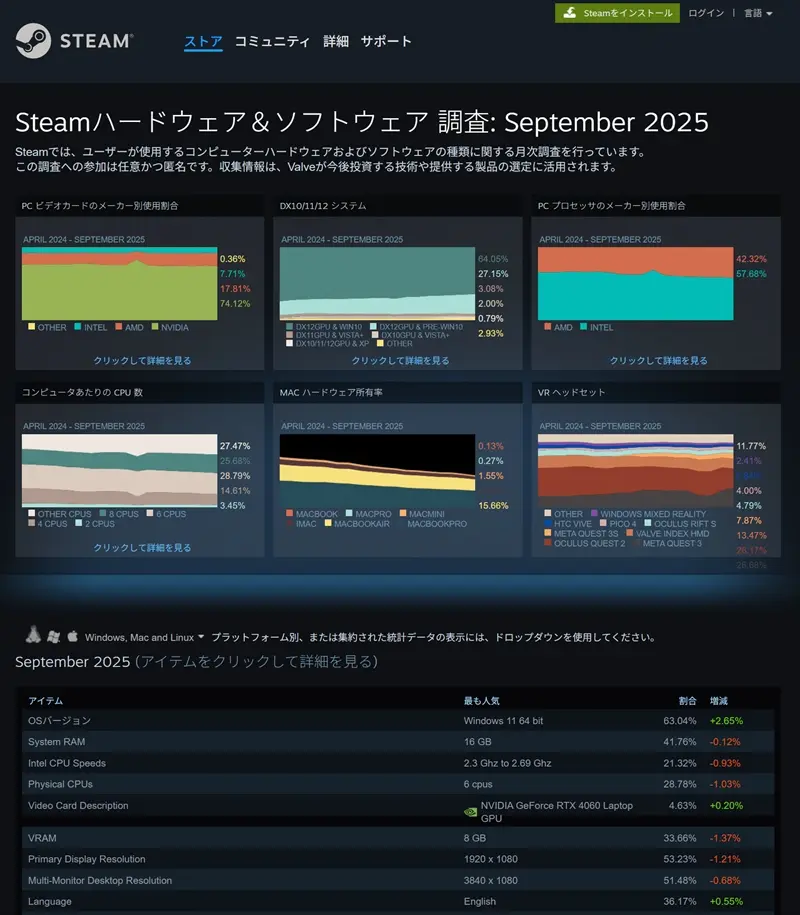Click the details link under the video card maker chart
Viewport: 800px width, 915px height.
pos(142,360)
